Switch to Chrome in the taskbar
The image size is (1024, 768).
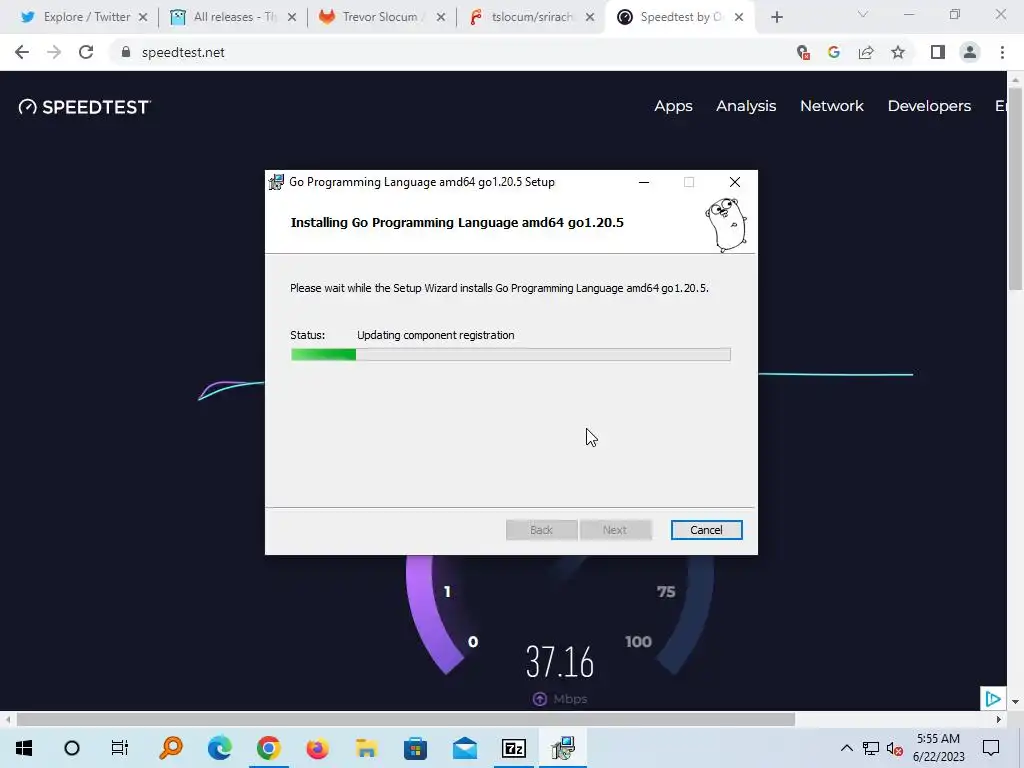tap(268, 748)
